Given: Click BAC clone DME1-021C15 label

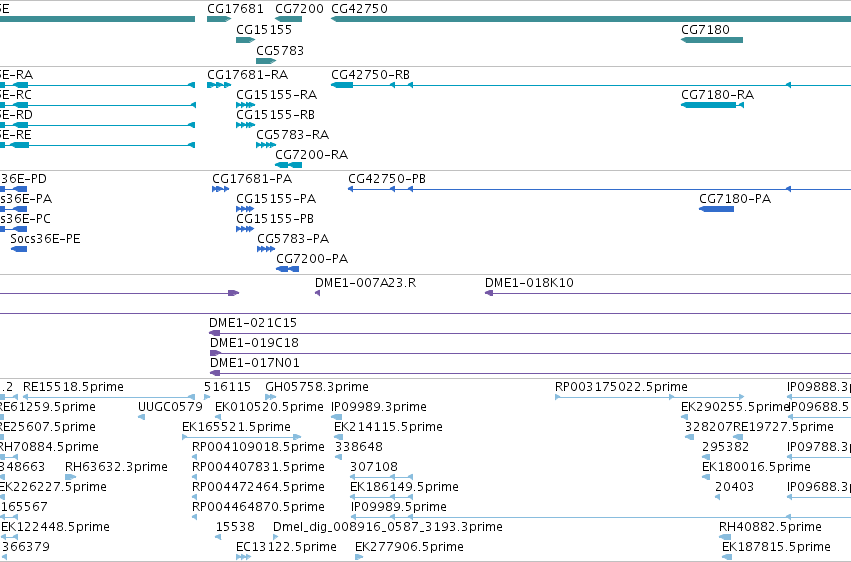Looking at the screenshot, I should coord(253,323).
